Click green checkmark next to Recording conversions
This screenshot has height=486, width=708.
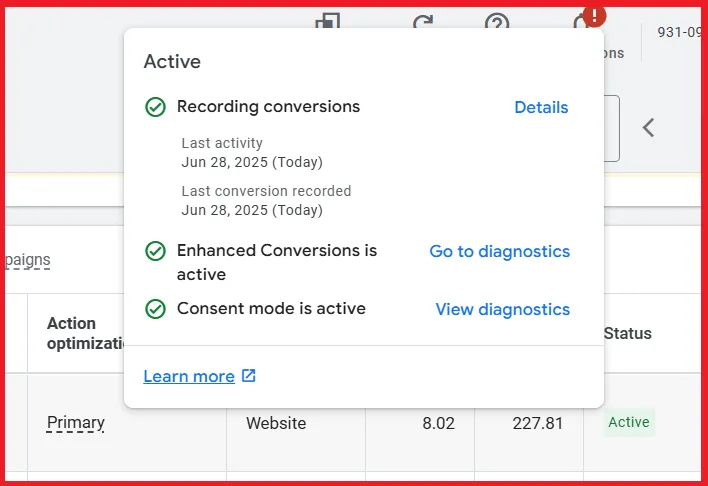coord(155,107)
